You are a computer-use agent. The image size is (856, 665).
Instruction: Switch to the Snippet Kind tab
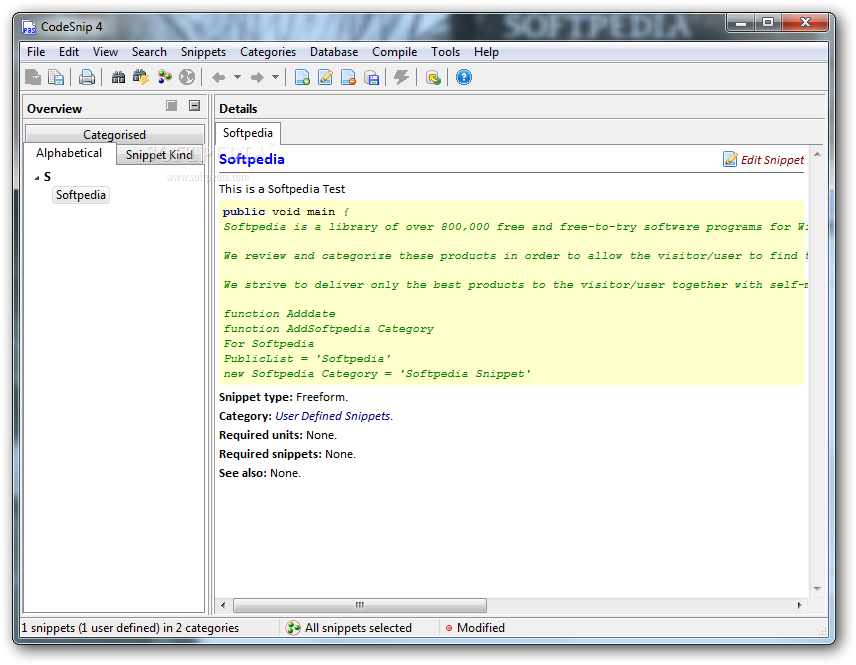click(x=159, y=155)
